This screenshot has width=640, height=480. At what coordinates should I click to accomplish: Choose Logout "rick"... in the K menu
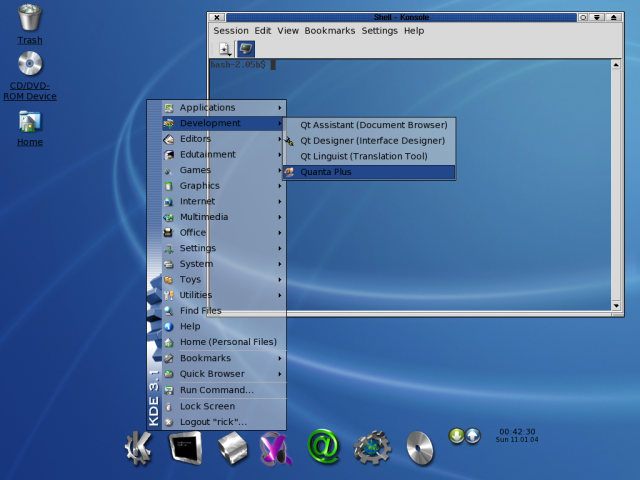[224, 422]
